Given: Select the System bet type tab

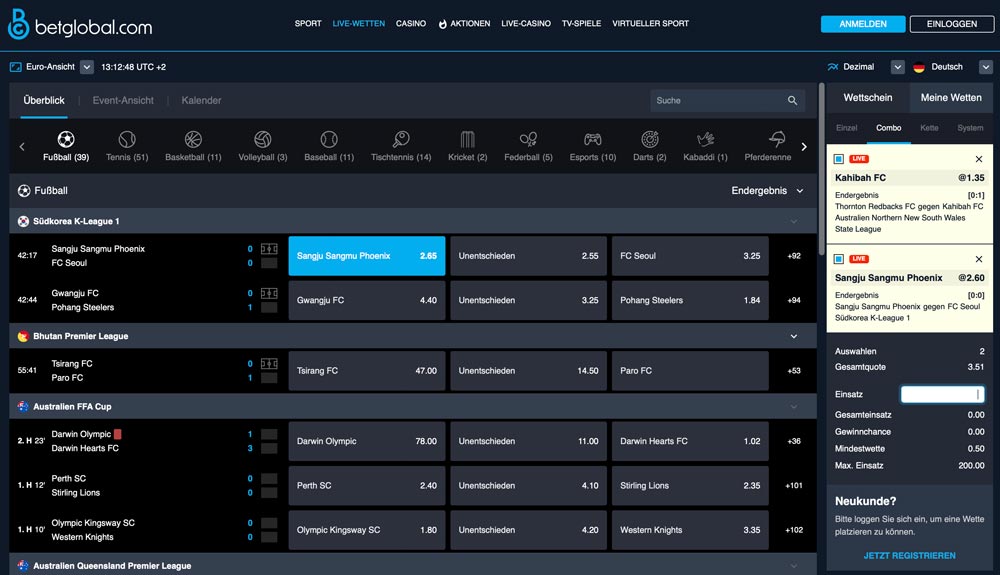Looking at the screenshot, I should tap(970, 128).
